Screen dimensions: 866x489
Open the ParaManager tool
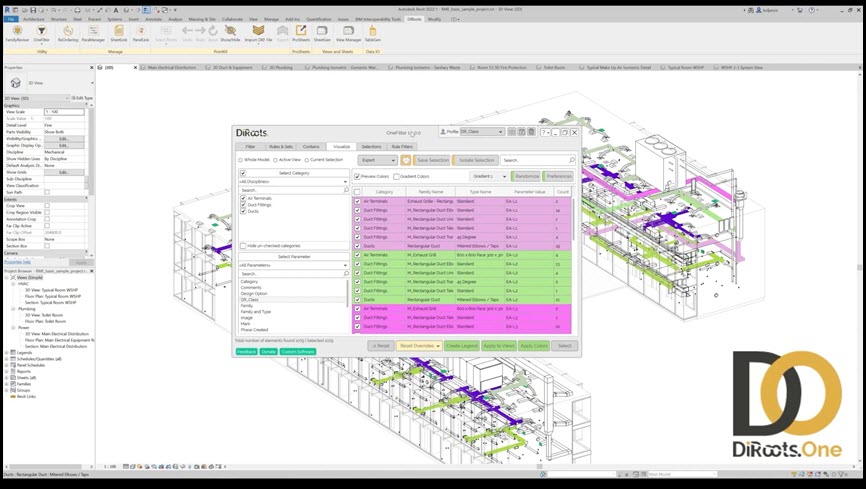click(93, 33)
